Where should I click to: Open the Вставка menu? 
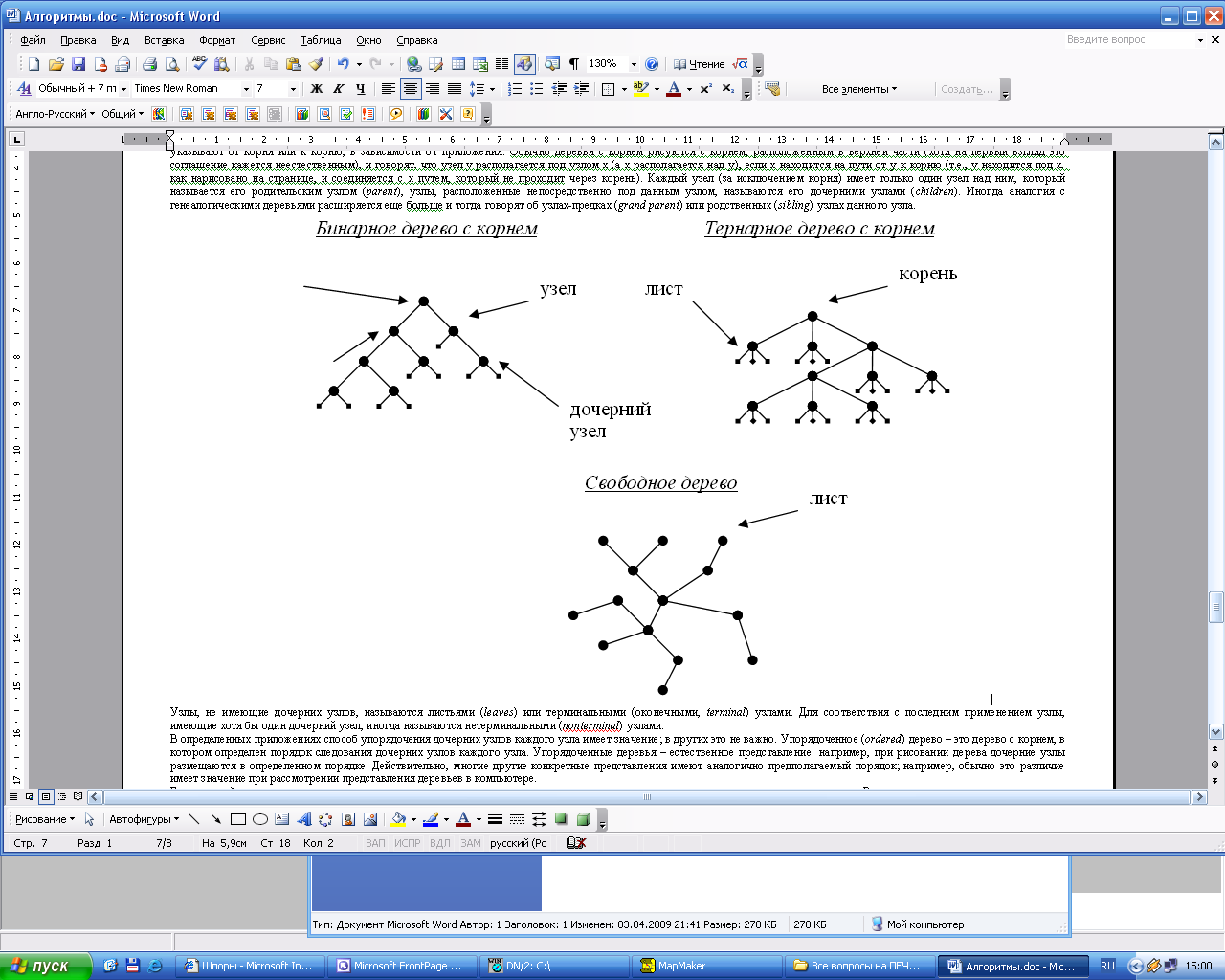[164, 40]
